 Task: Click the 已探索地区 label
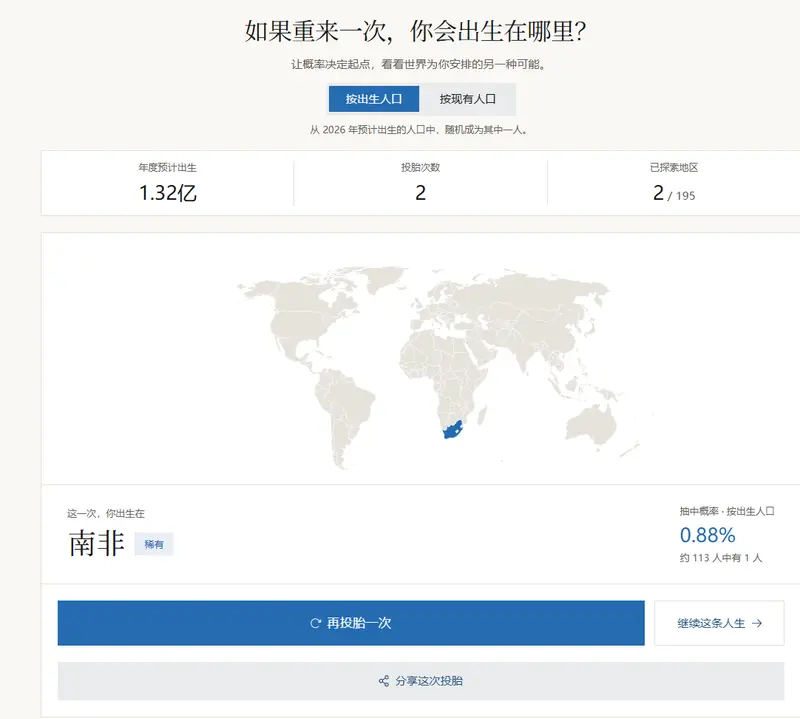point(674,167)
